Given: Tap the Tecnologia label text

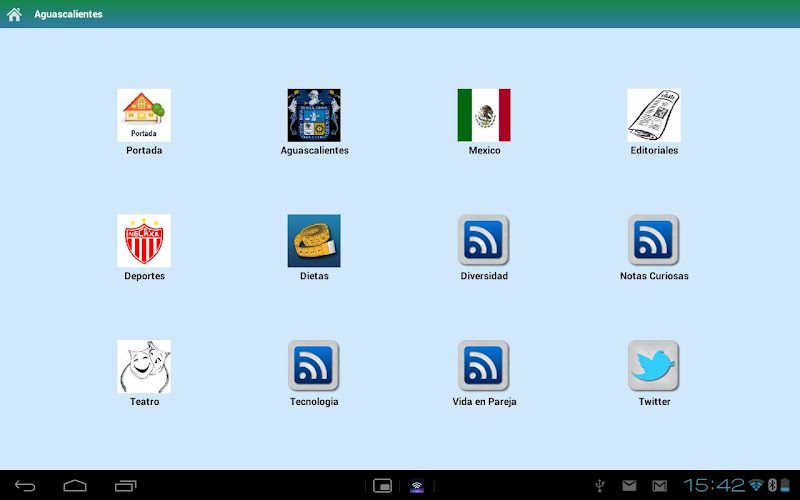Looking at the screenshot, I should pyautogui.click(x=314, y=402).
